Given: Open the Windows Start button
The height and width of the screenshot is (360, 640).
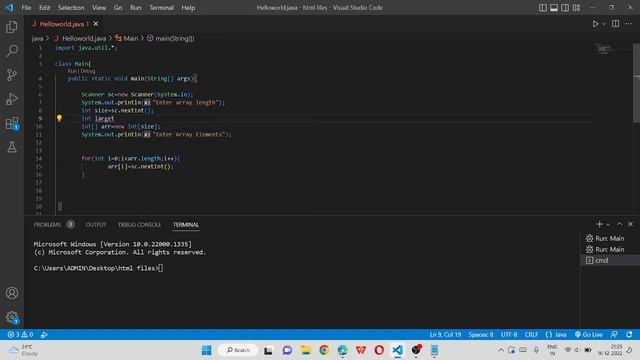Looking at the screenshot, I should pyautogui.click(x=207, y=350).
